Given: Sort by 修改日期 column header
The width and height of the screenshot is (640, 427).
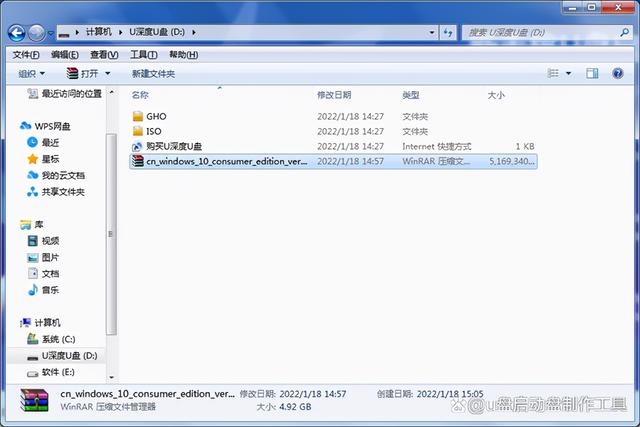Looking at the screenshot, I should click(x=334, y=95).
